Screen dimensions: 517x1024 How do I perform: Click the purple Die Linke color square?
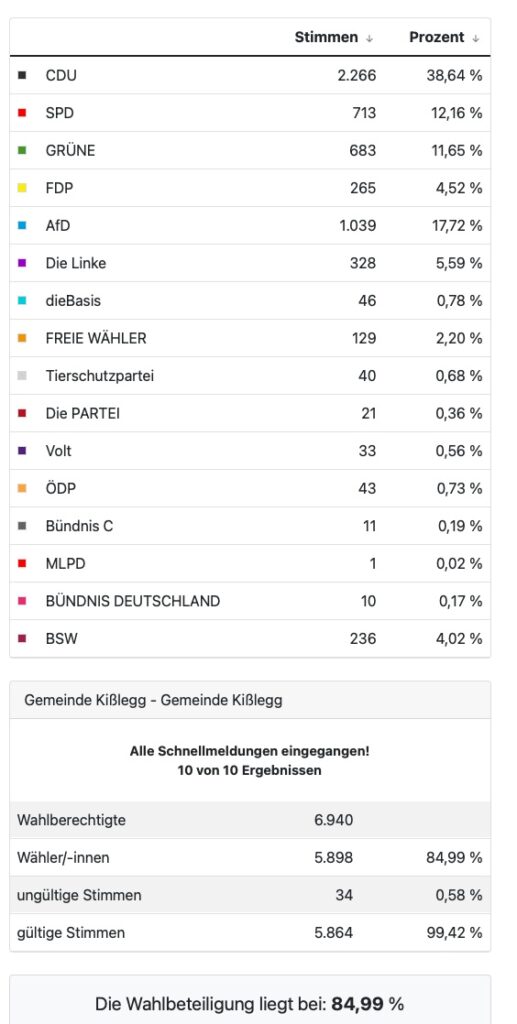tap(22, 263)
